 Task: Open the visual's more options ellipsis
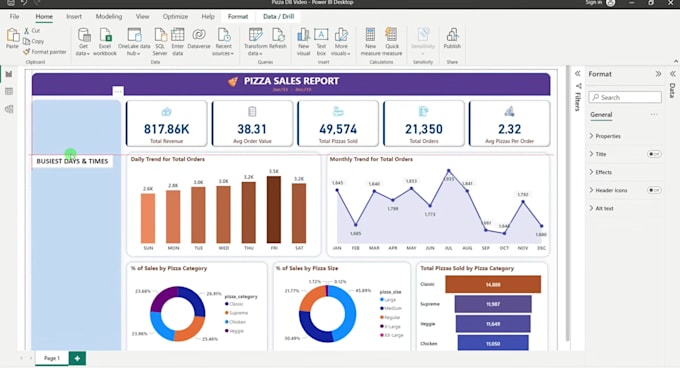pos(118,91)
